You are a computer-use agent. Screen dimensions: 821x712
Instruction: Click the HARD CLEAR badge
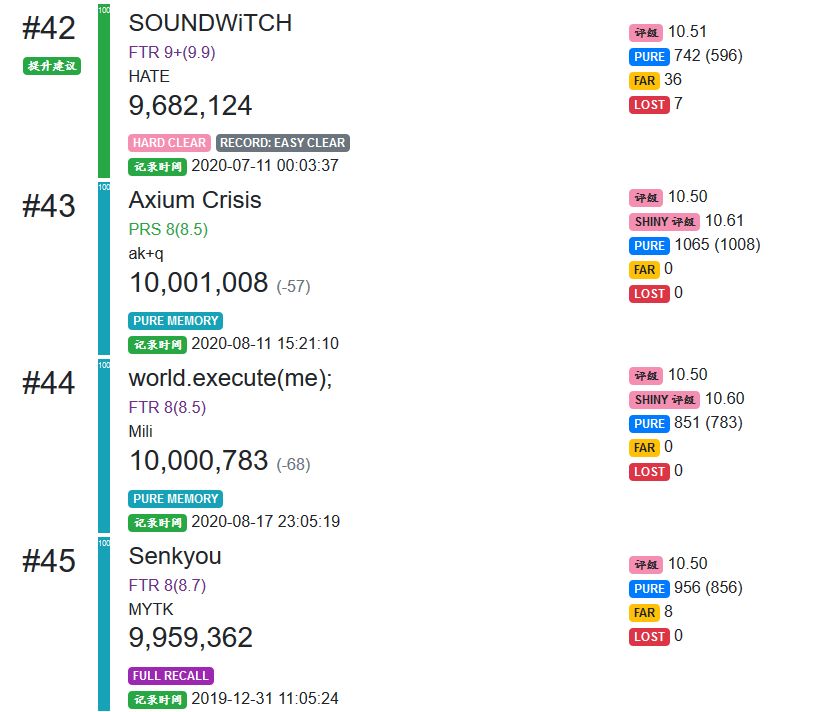tap(169, 143)
